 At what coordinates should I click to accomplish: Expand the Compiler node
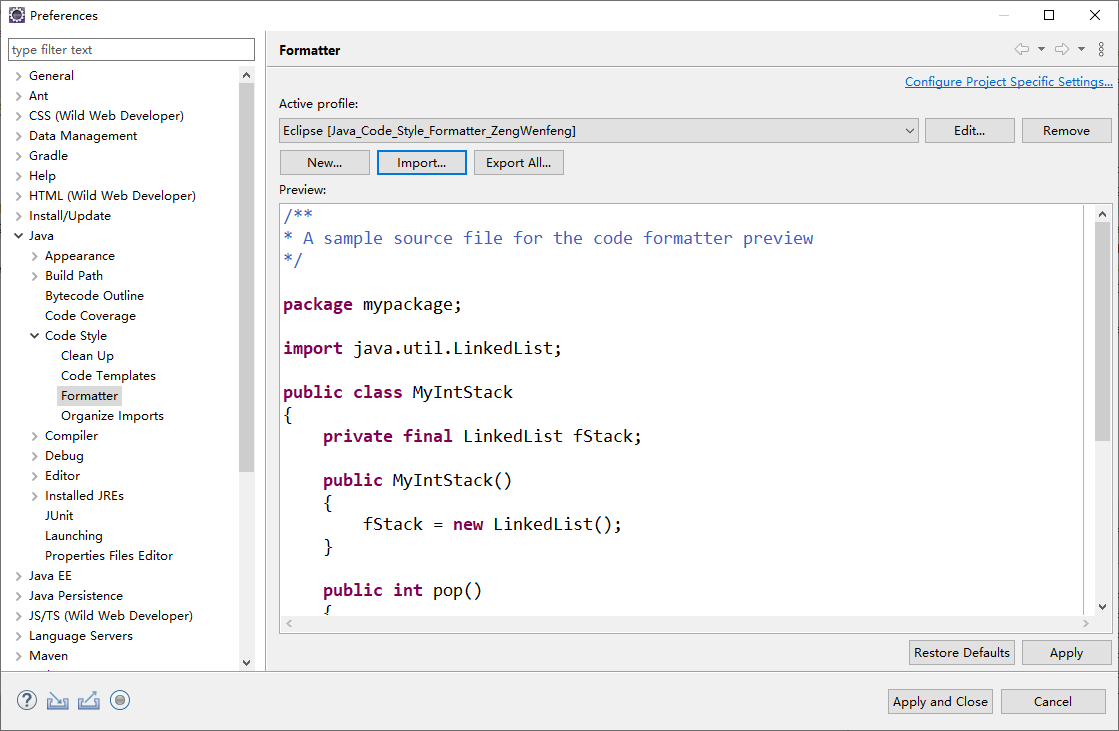click(34, 435)
